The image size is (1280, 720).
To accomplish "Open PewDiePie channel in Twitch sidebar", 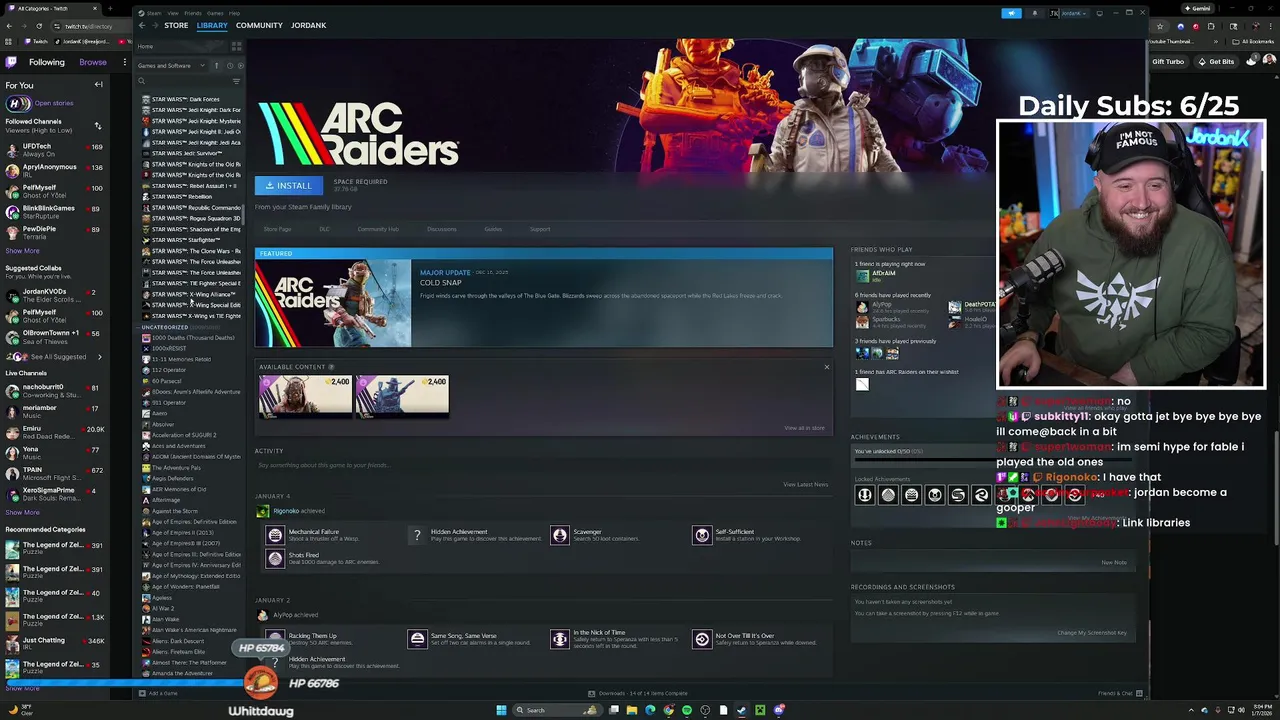I will (x=55, y=233).
